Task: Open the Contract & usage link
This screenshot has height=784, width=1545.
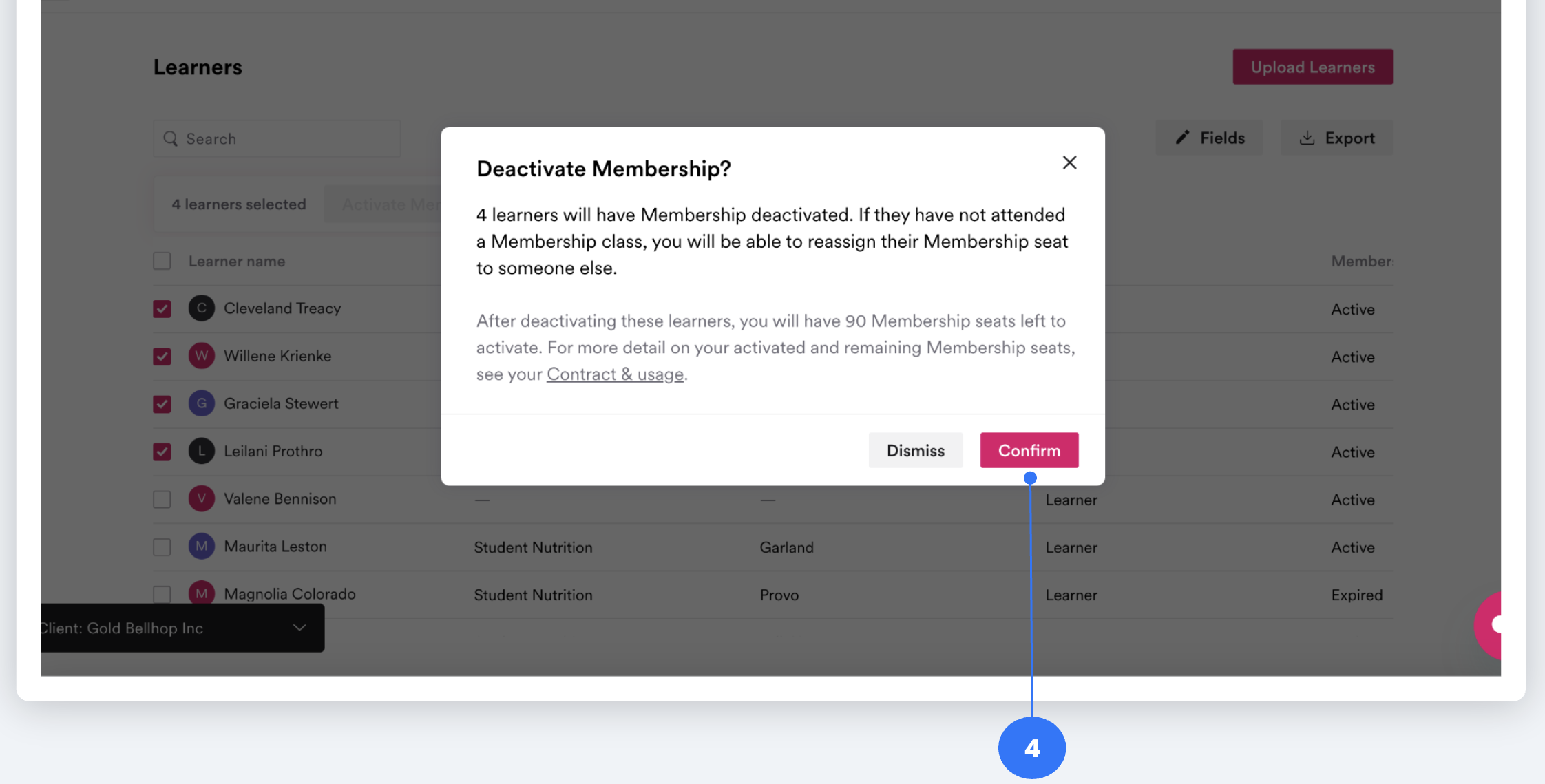Action: pos(615,374)
